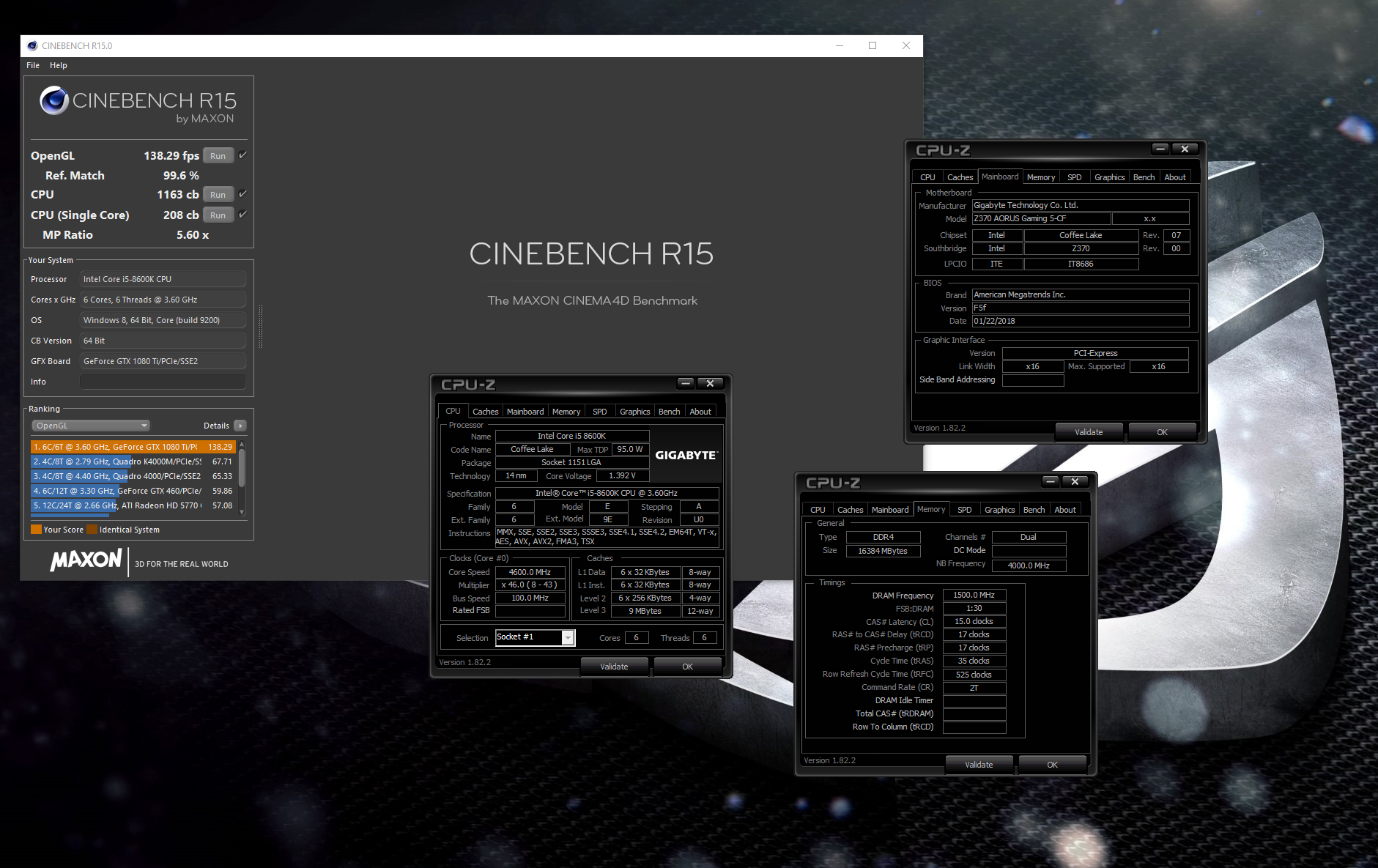Run the OpenGL benchmark
1378x868 pixels.
click(218, 156)
